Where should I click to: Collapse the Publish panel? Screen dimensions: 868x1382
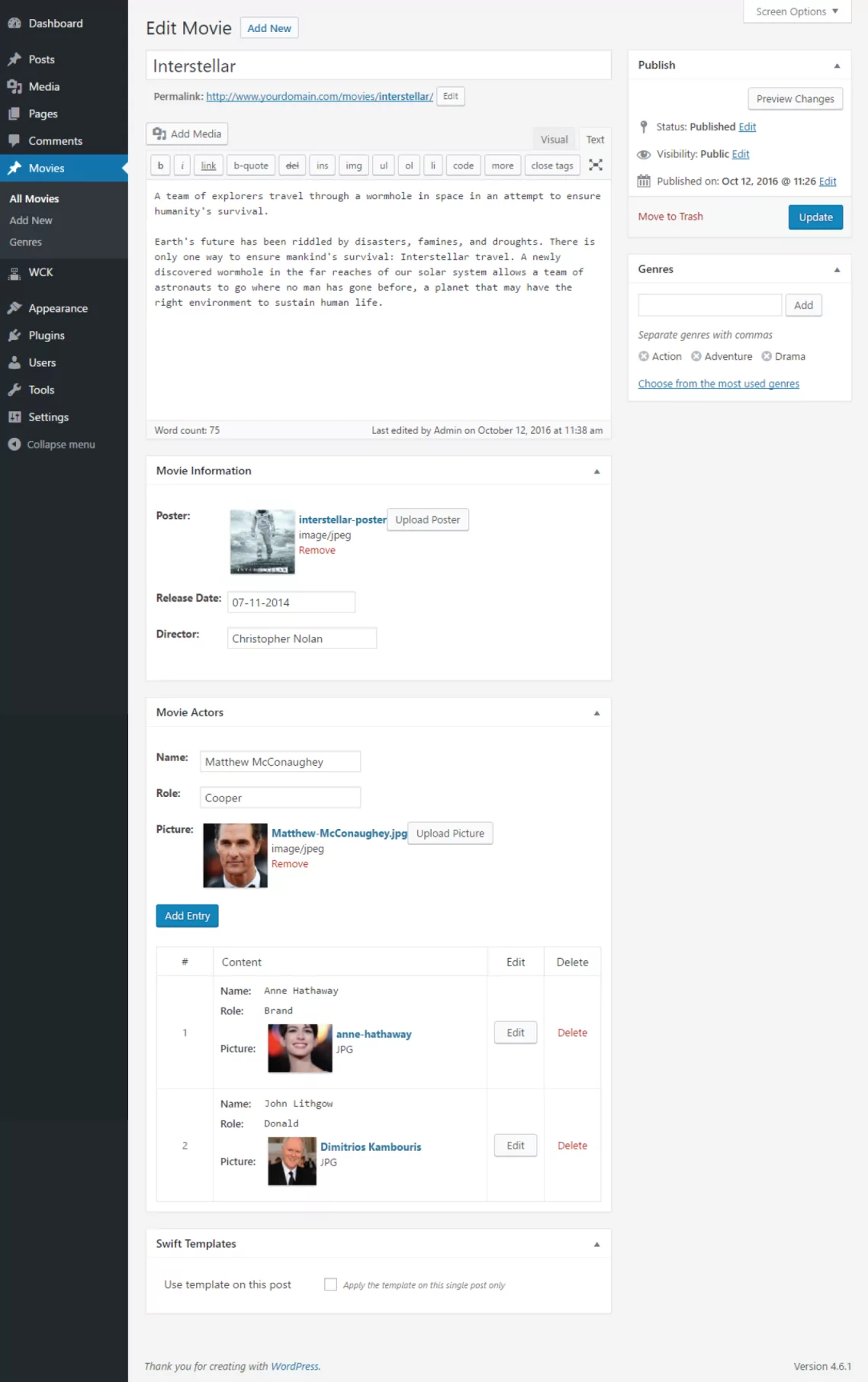837,66
